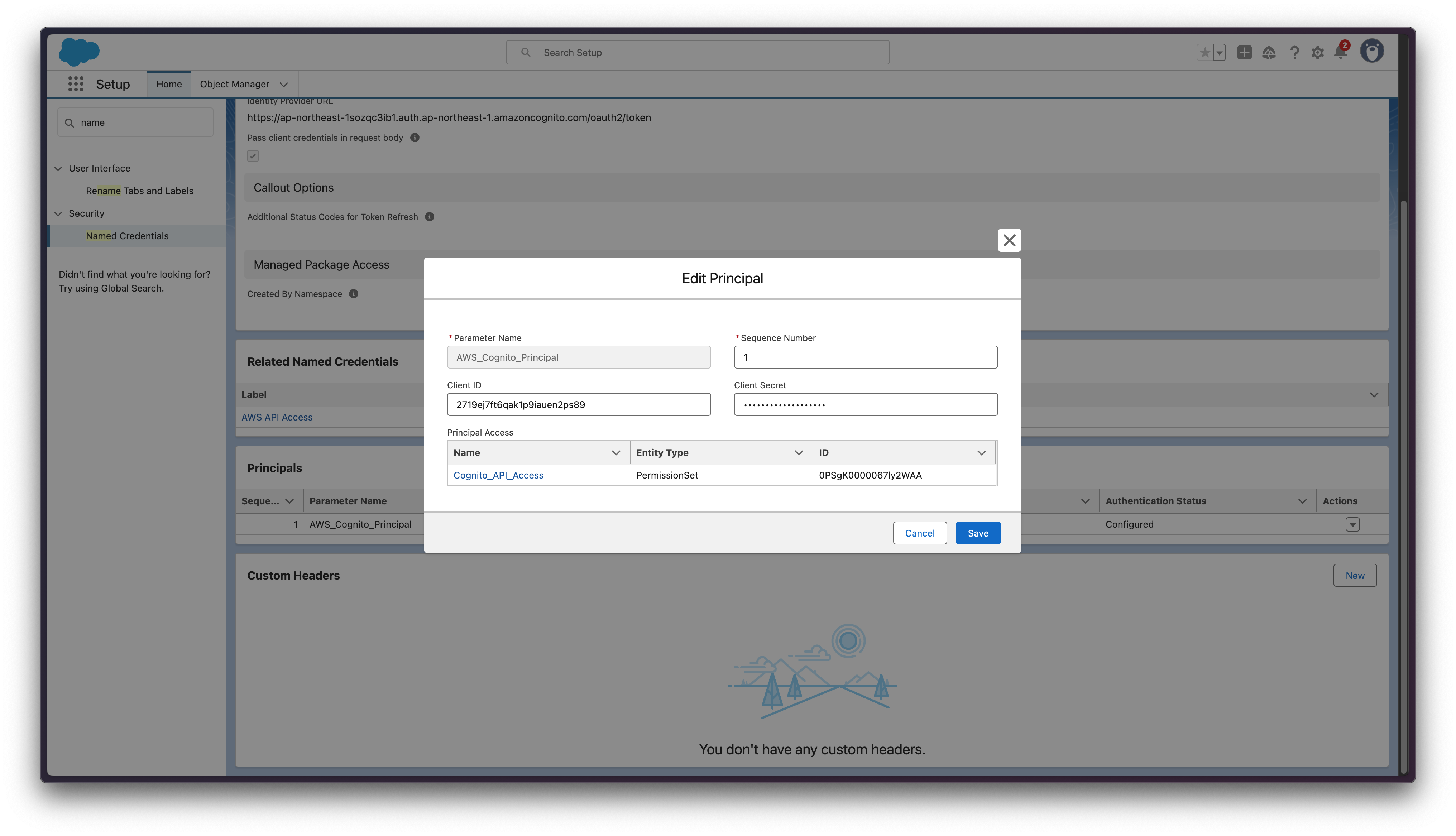The image size is (1456, 836).
Task: Click the Quick Find box containing name
Action: (x=135, y=122)
